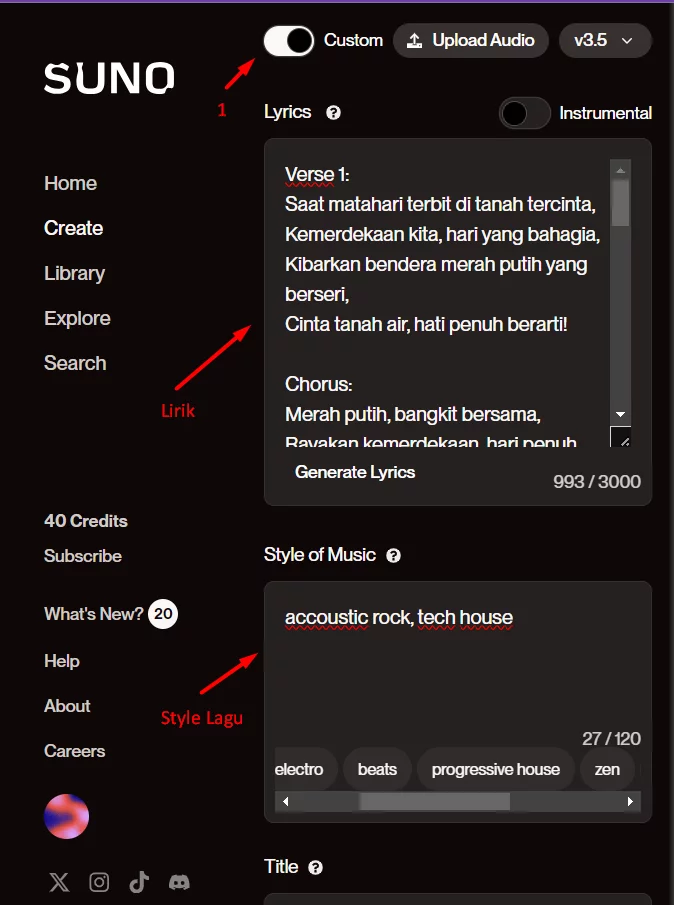The image size is (674, 905).
Task: Add the electro style tag
Action: (x=305, y=769)
